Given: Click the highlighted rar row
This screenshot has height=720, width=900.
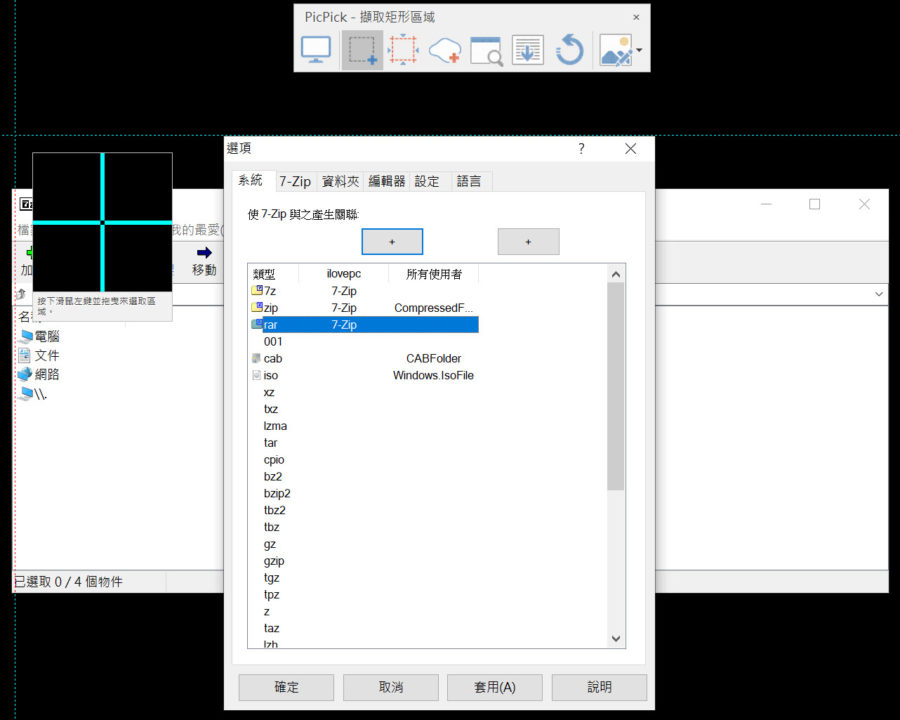Looking at the screenshot, I should [x=364, y=324].
